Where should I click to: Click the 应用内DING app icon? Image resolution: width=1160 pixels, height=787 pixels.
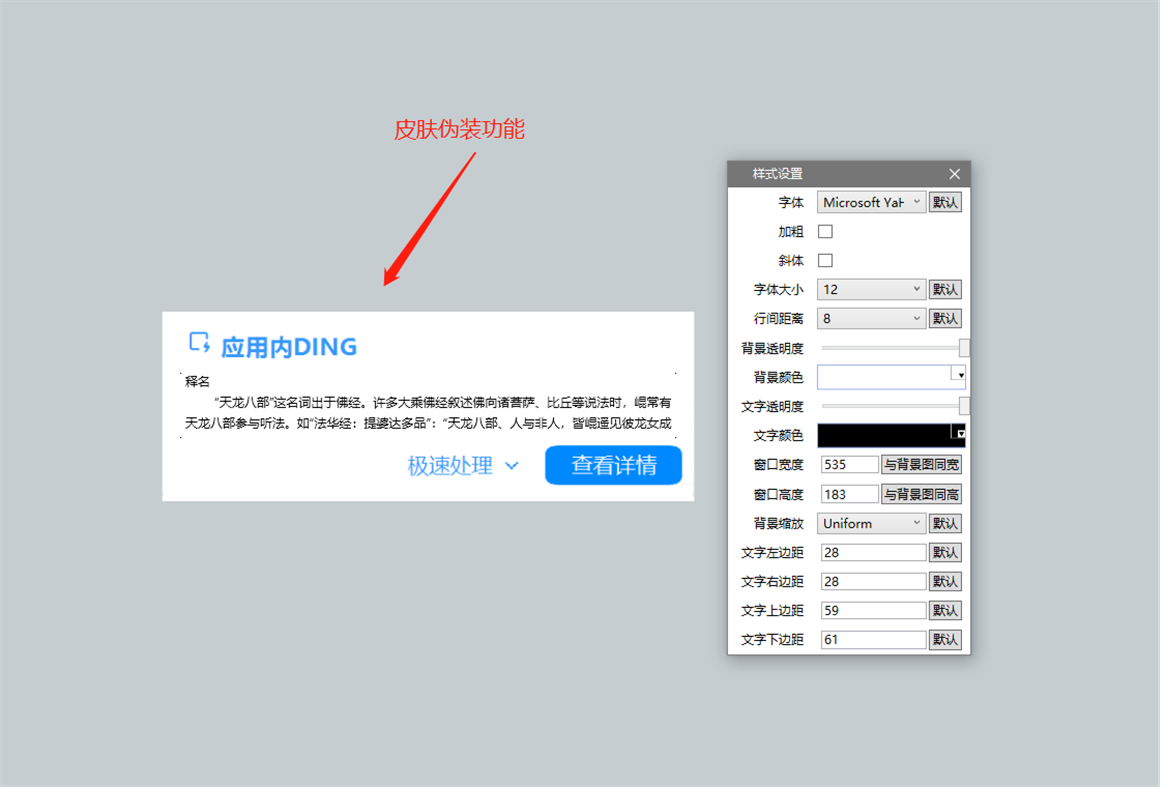197,345
